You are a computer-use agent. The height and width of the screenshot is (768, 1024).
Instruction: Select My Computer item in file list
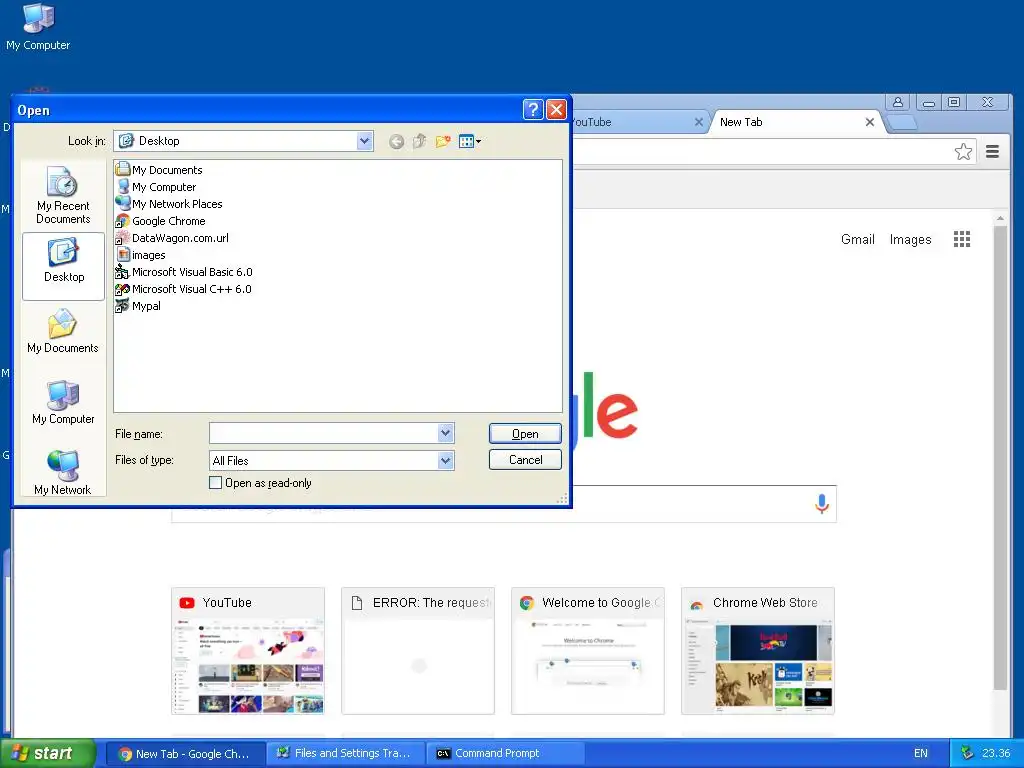tap(156, 187)
